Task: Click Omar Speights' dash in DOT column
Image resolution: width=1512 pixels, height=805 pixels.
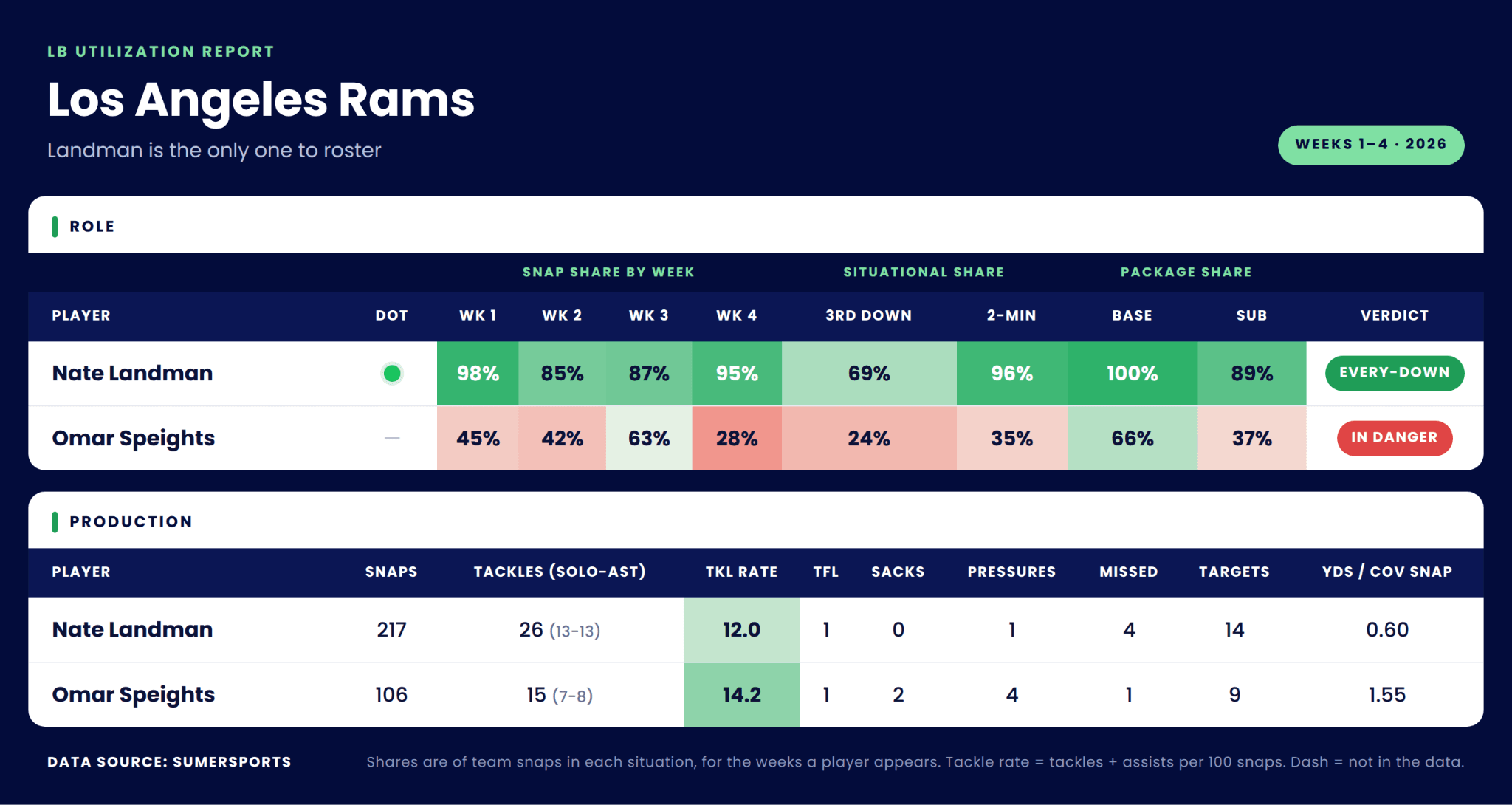Action: tap(392, 438)
